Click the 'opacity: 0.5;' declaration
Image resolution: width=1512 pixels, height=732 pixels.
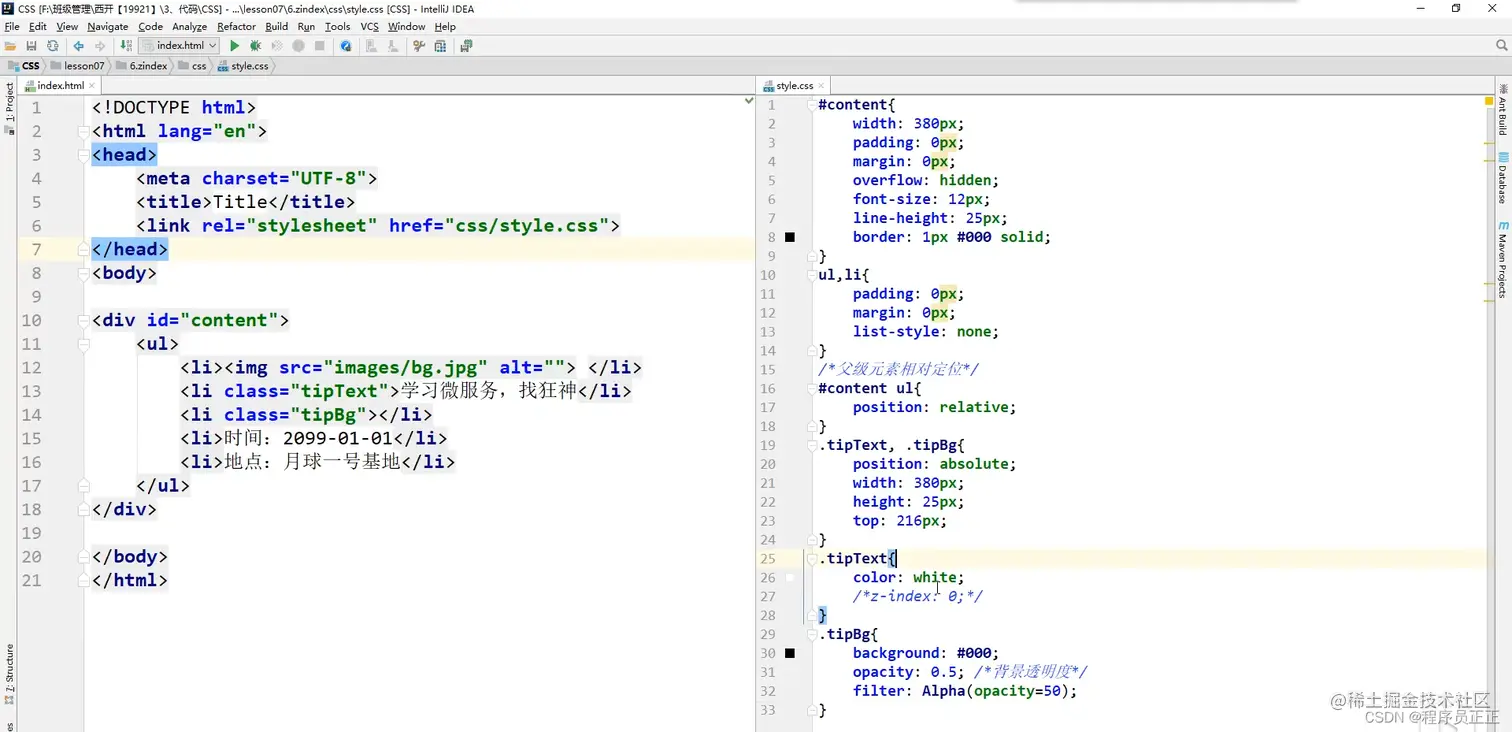[908, 672]
